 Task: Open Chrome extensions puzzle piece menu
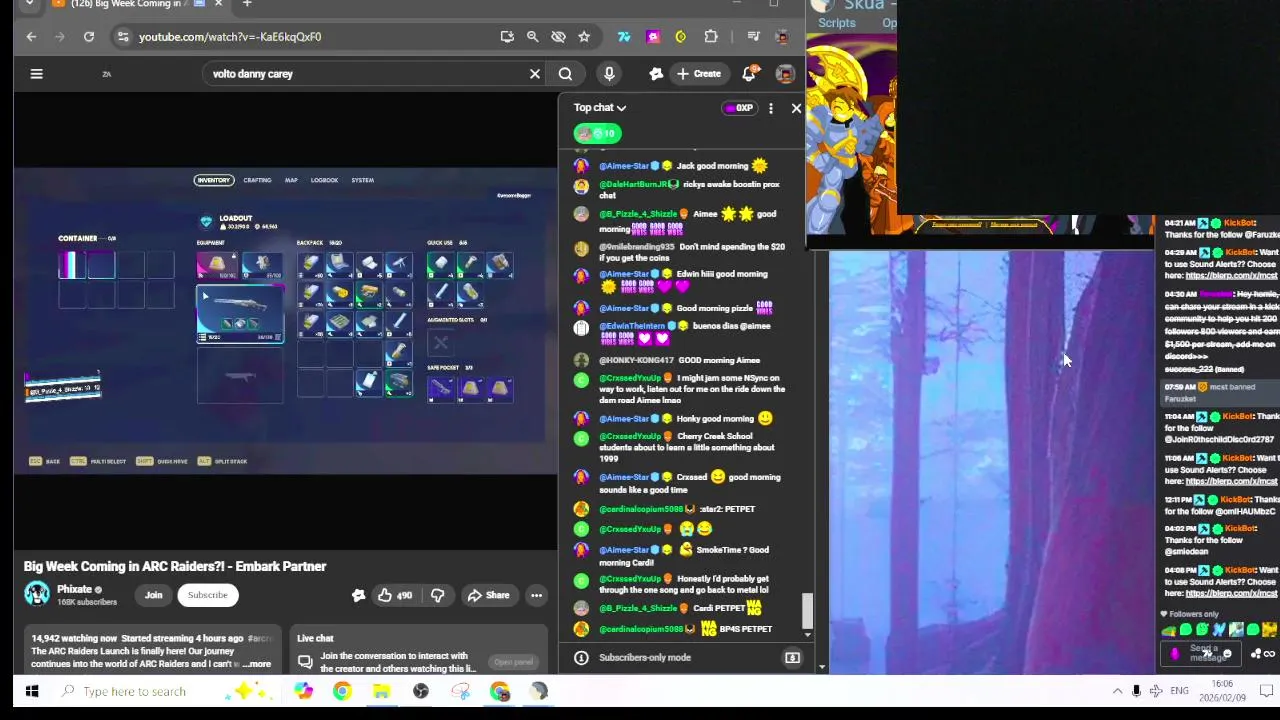tap(711, 37)
